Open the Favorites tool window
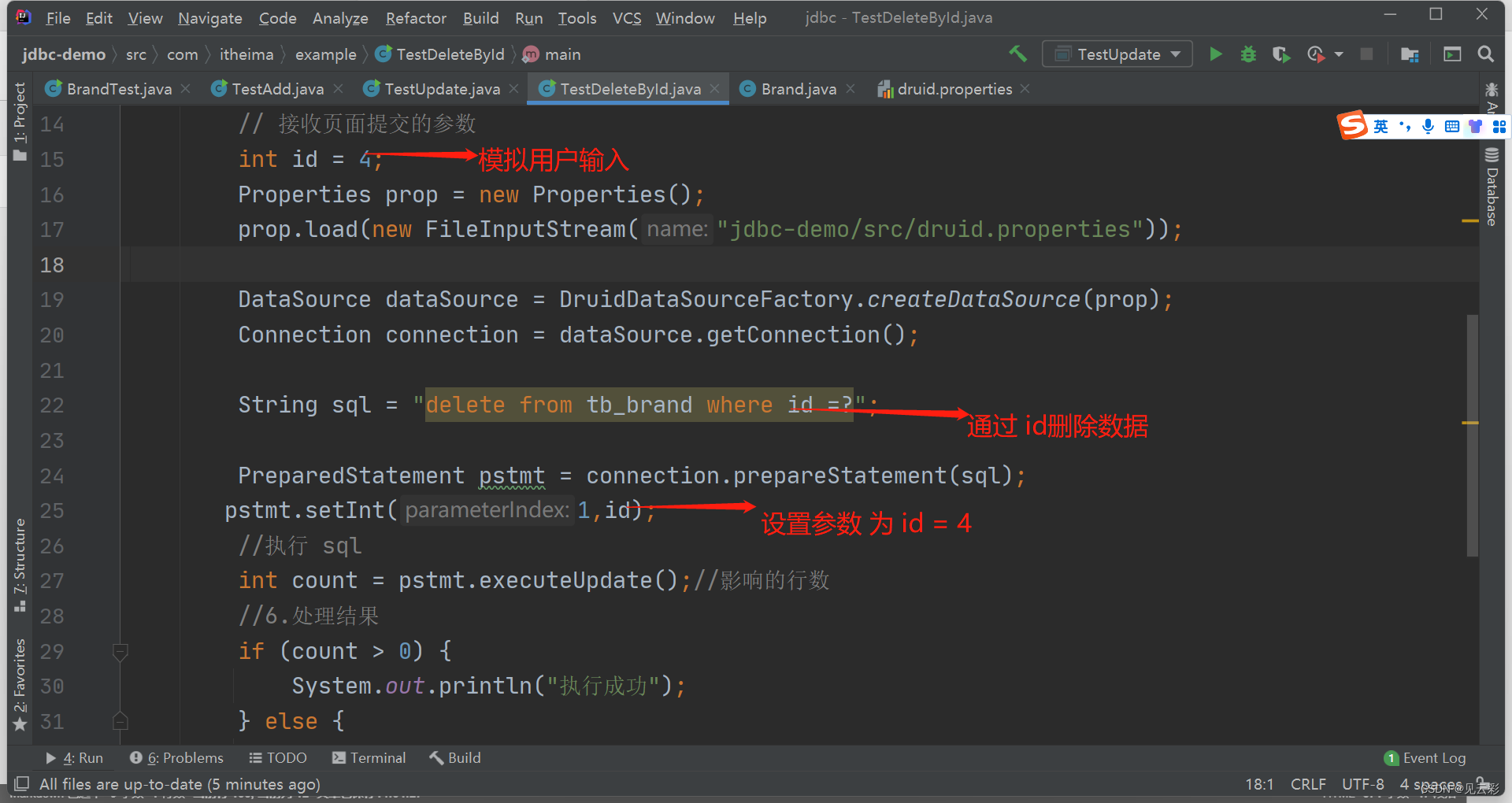 tap(20, 684)
